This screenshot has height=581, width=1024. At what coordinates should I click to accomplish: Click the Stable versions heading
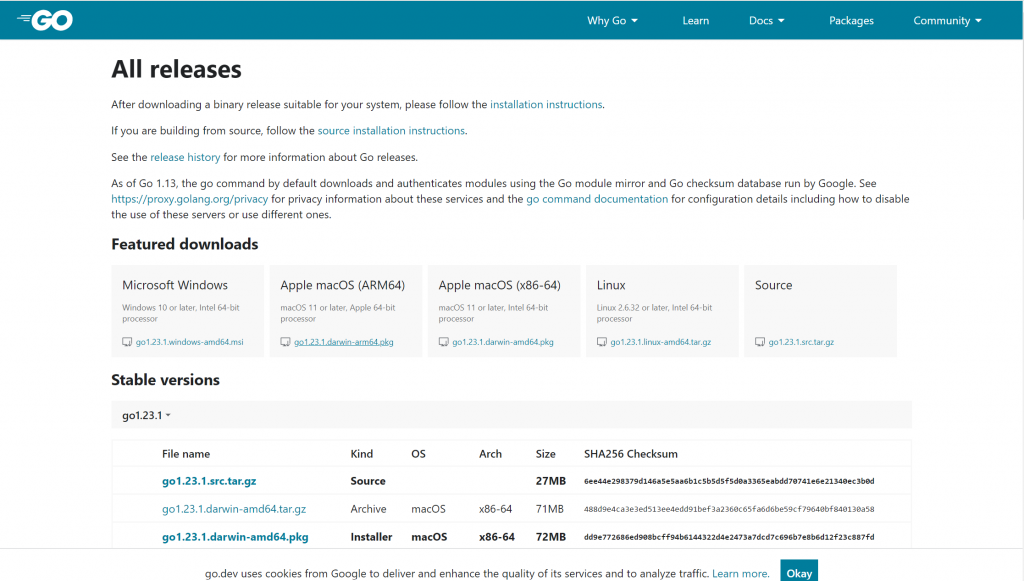pyautogui.click(x=165, y=380)
